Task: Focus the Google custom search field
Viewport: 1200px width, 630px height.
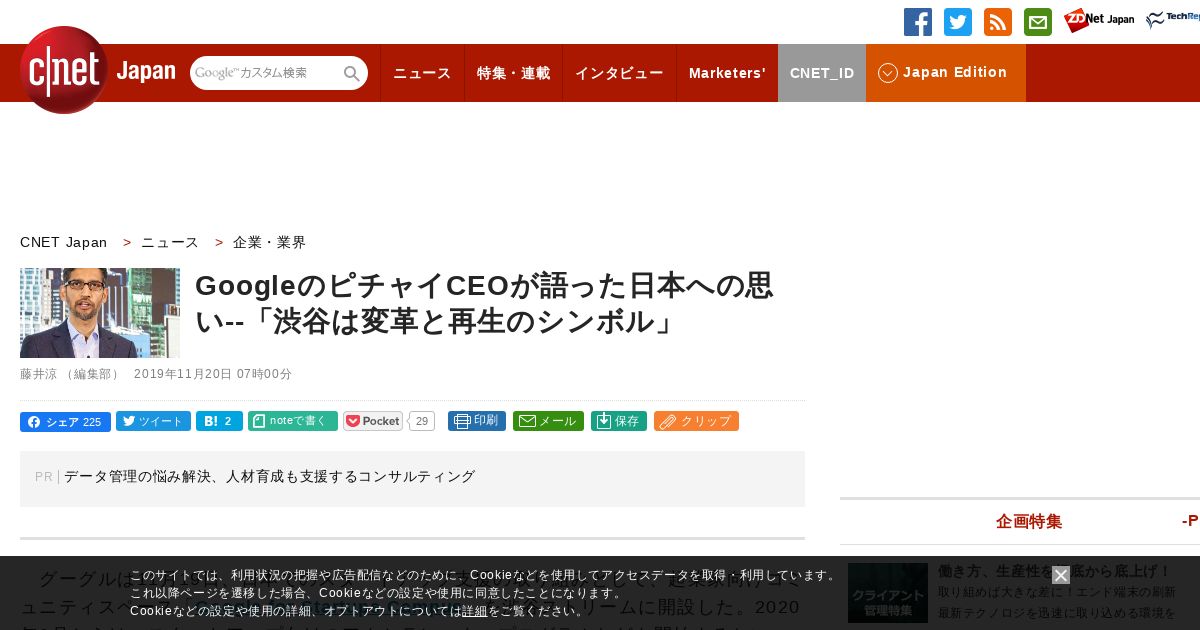Action: (x=265, y=73)
